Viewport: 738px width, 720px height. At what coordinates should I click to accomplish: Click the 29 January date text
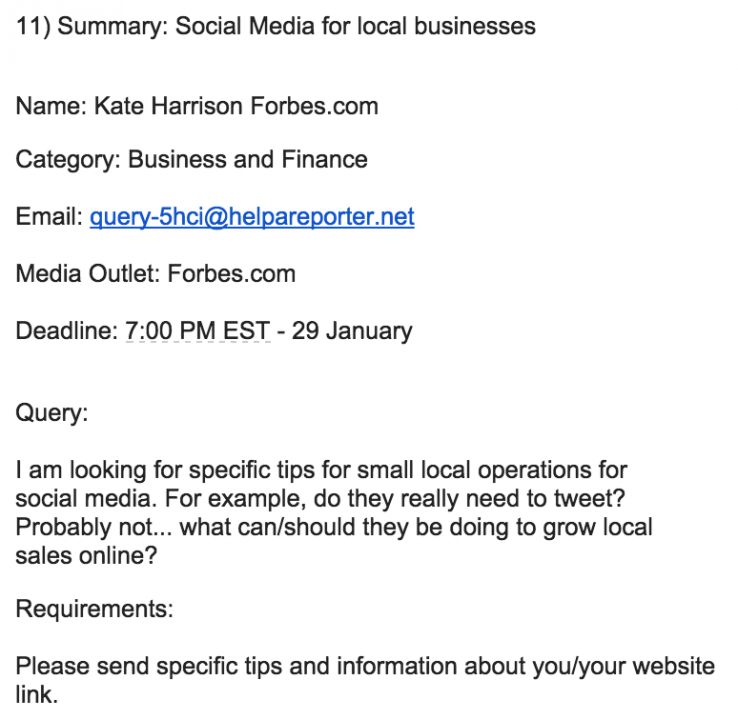352,331
